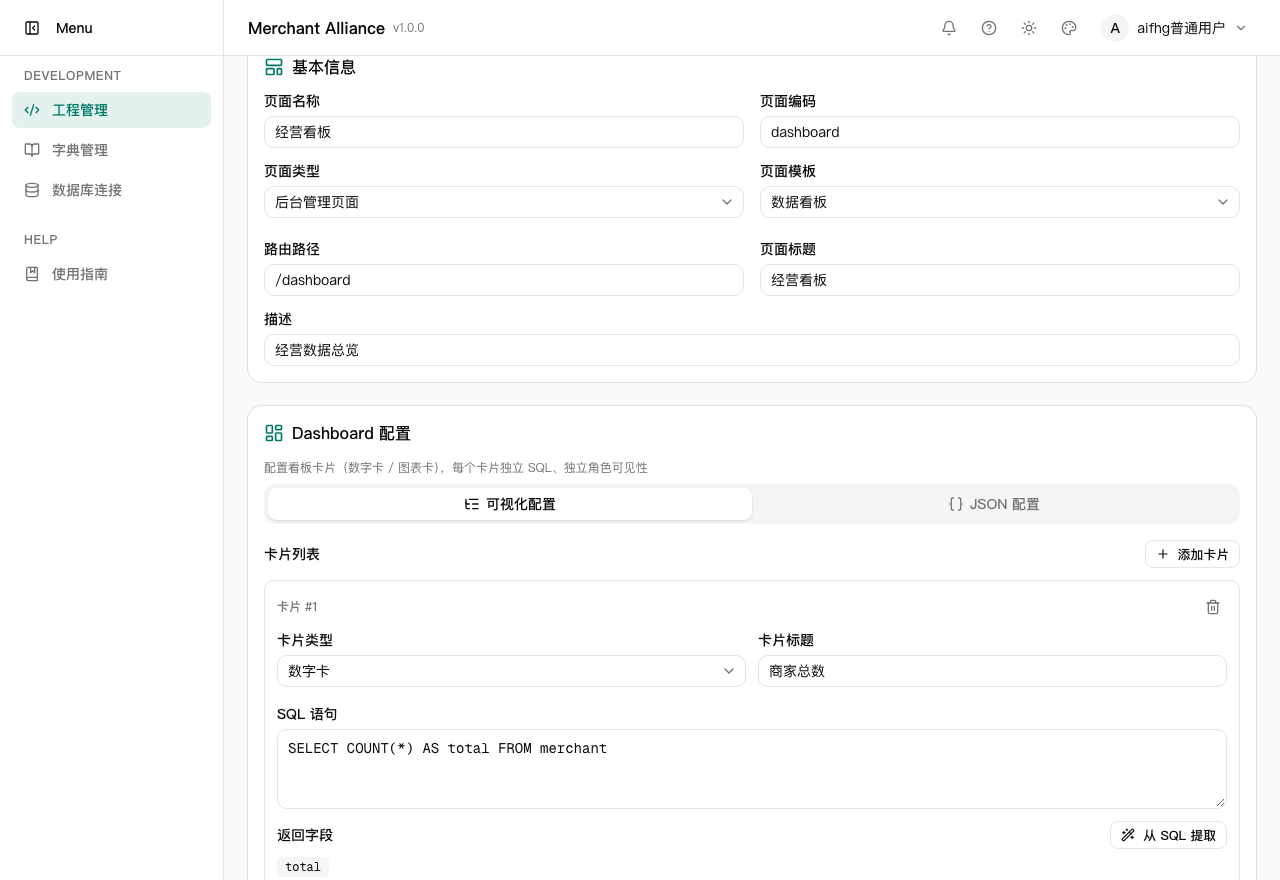Image resolution: width=1280 pixels, height=880 pixels.
Task: Open 工程管理 in the sidebar
Action: (x=111, y=110)
